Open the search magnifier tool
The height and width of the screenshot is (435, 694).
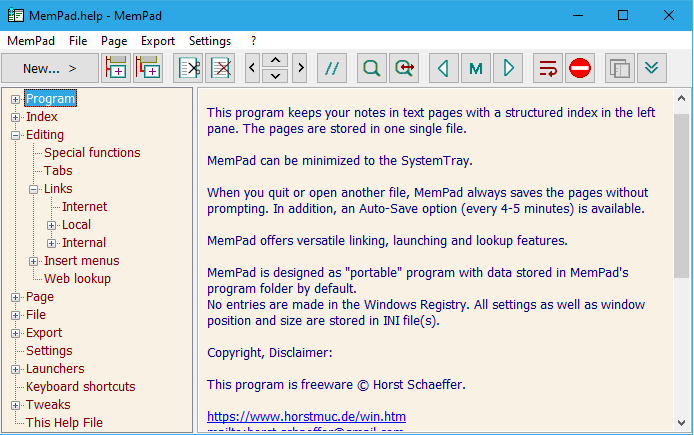coord(372,68)
